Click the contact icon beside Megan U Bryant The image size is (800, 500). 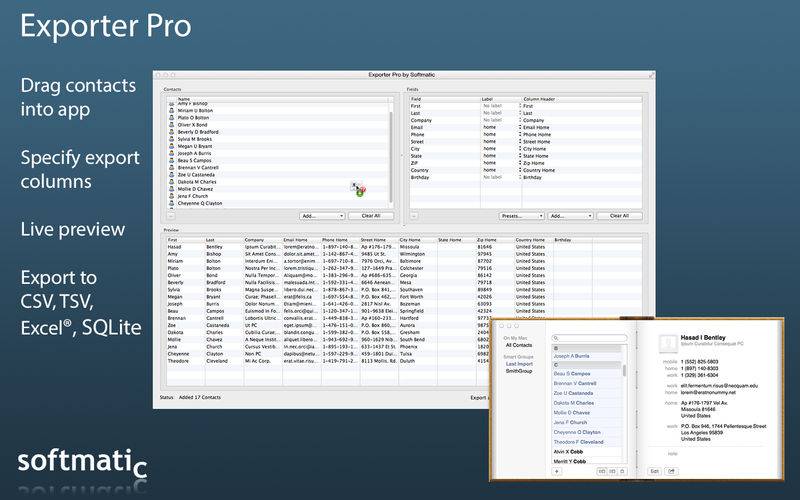pyautogui.click(x=171, y=146)
